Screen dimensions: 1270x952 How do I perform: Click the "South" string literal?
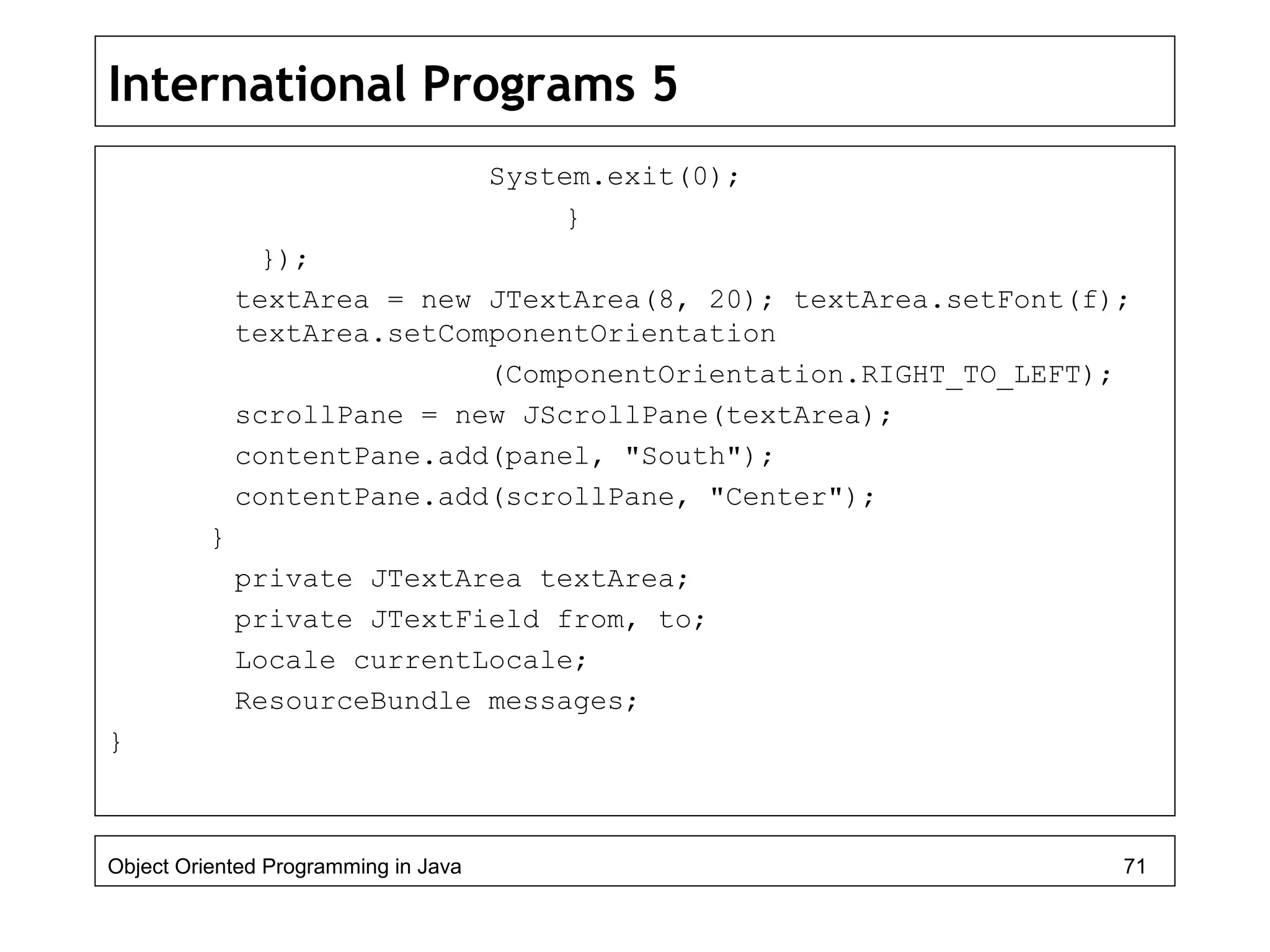click(x=683, y=457)
